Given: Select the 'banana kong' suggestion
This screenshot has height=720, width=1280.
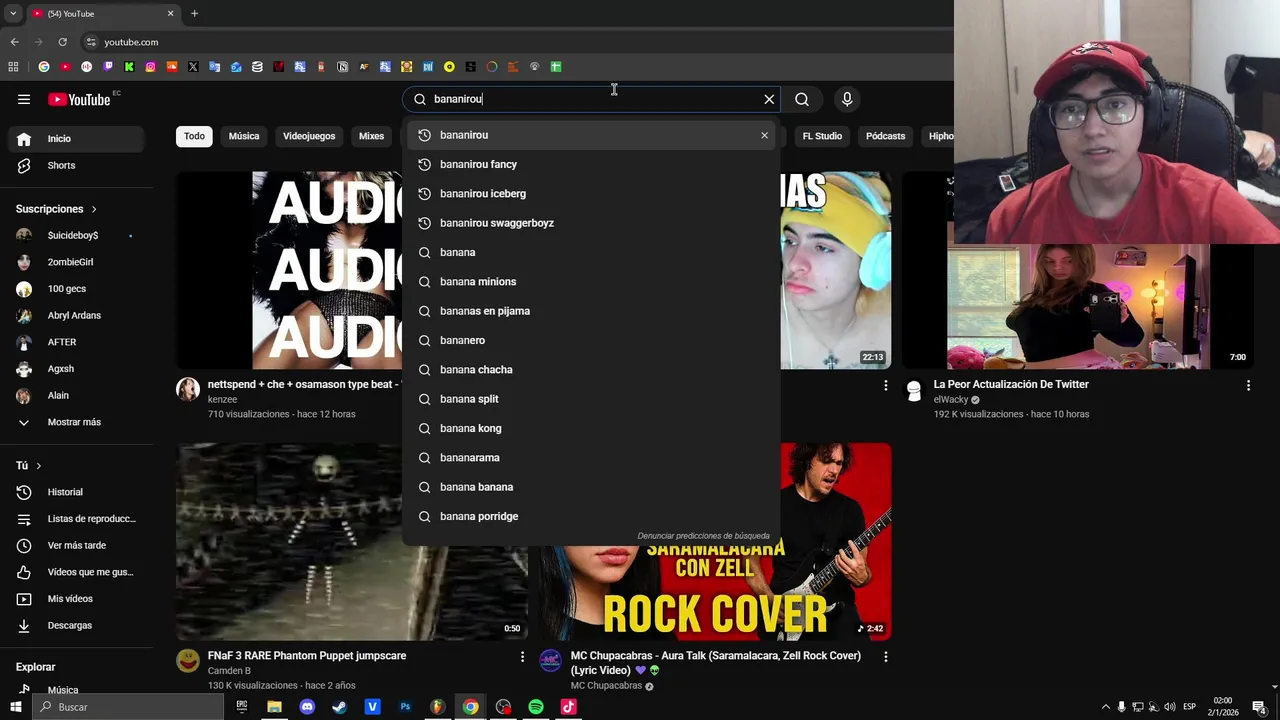Looking at the screenshot, I should 590,428.
